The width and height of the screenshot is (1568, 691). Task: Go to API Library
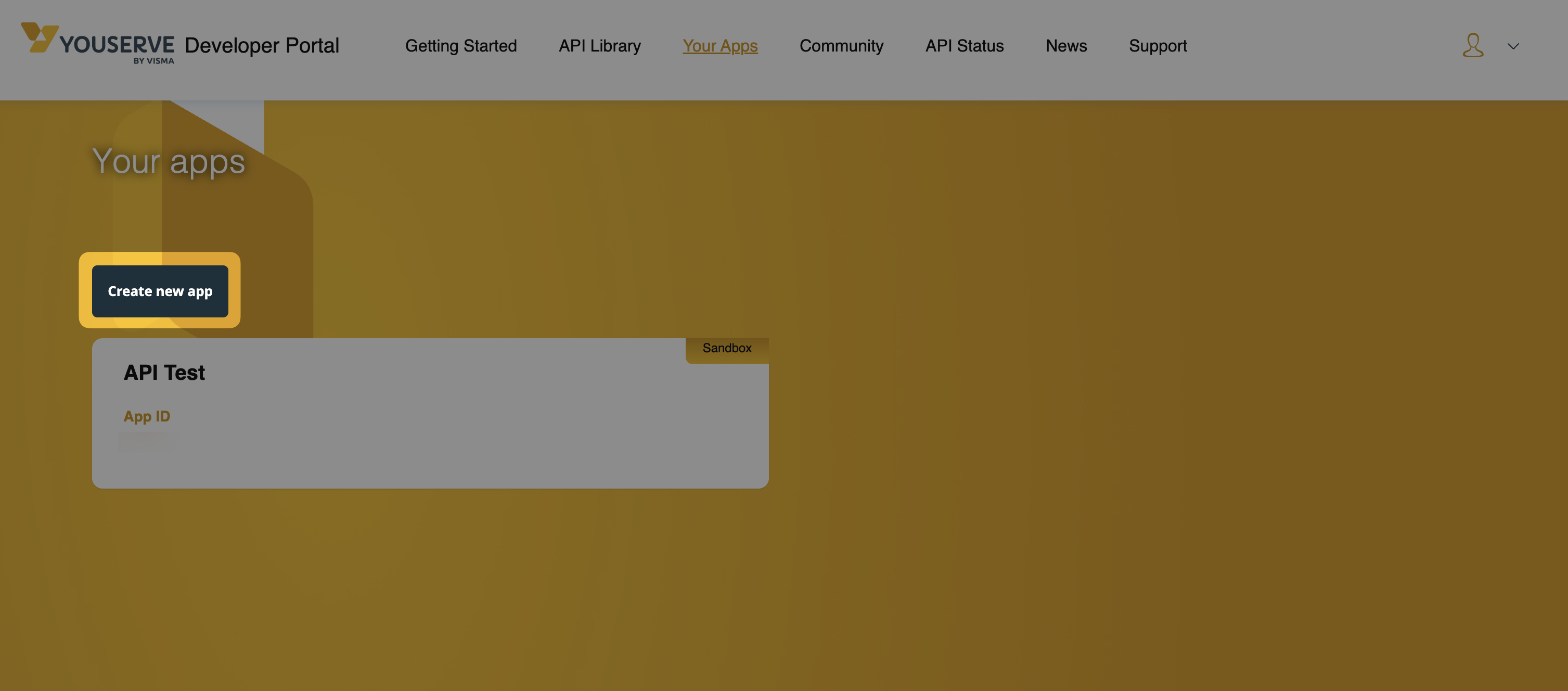[599, 46]
